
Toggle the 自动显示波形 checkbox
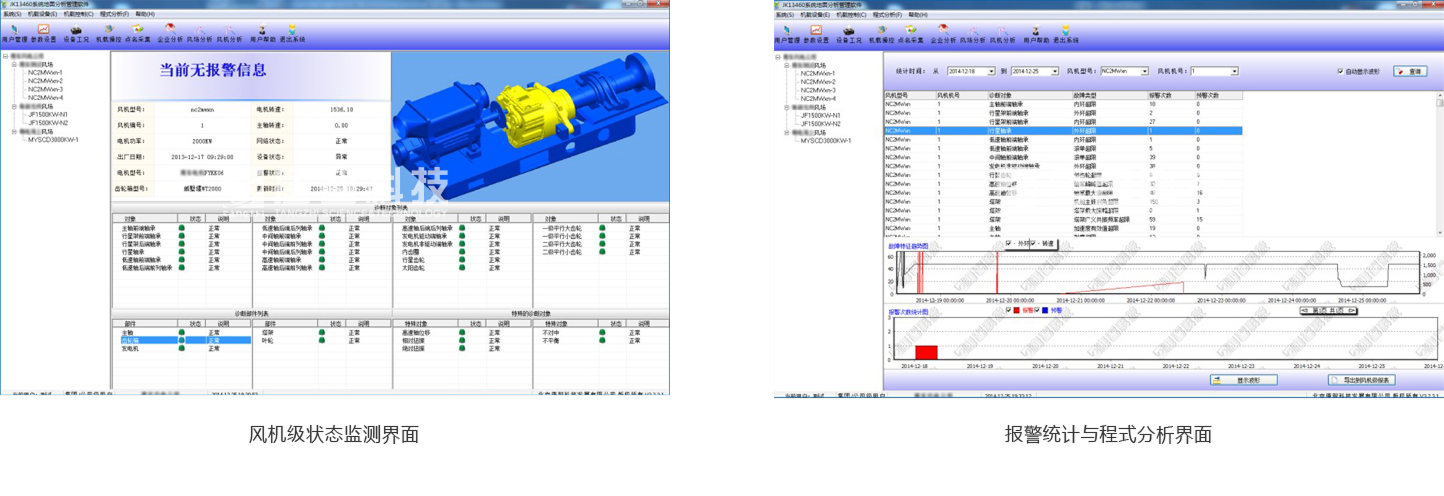[1341, 72]
